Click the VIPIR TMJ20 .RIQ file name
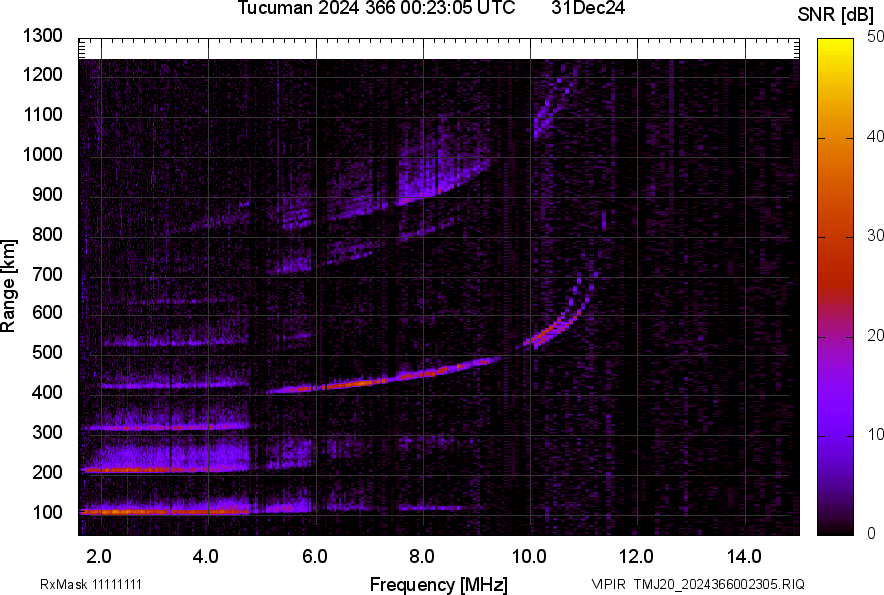The height and width of the screenshot is (595, 884). 697,584
